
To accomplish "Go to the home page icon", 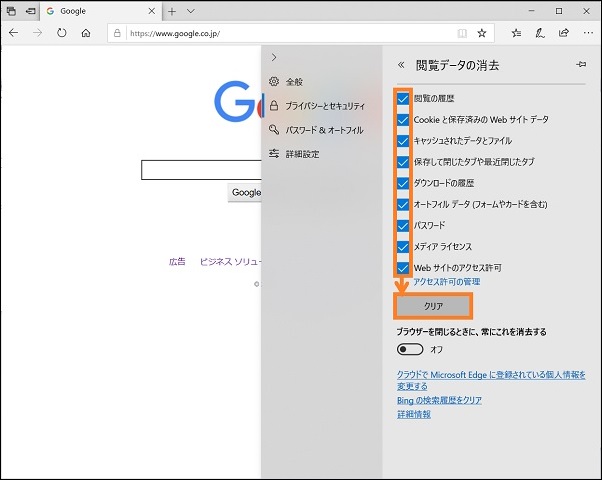I will pyautogui.click(x=87, y=32).
